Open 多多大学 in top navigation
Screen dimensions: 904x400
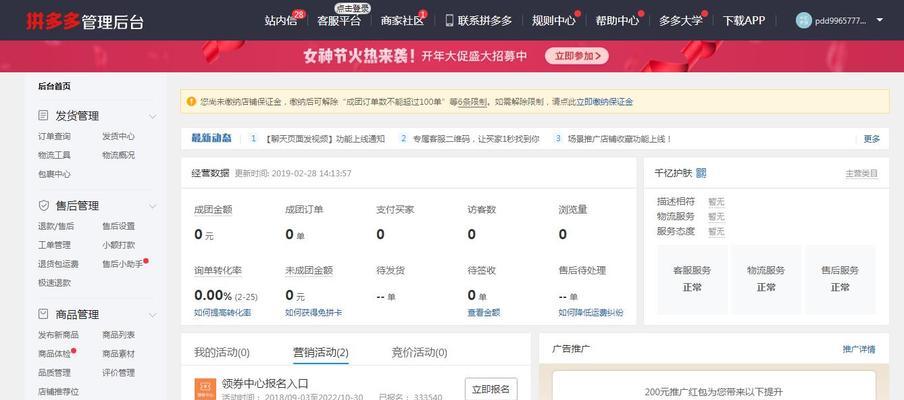click(x=681, y=20)
